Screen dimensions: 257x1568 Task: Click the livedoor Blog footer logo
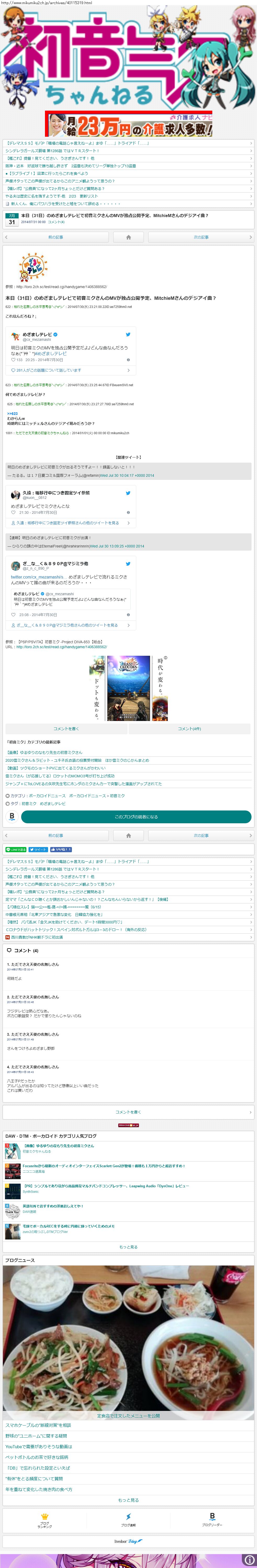[128, 1541]
